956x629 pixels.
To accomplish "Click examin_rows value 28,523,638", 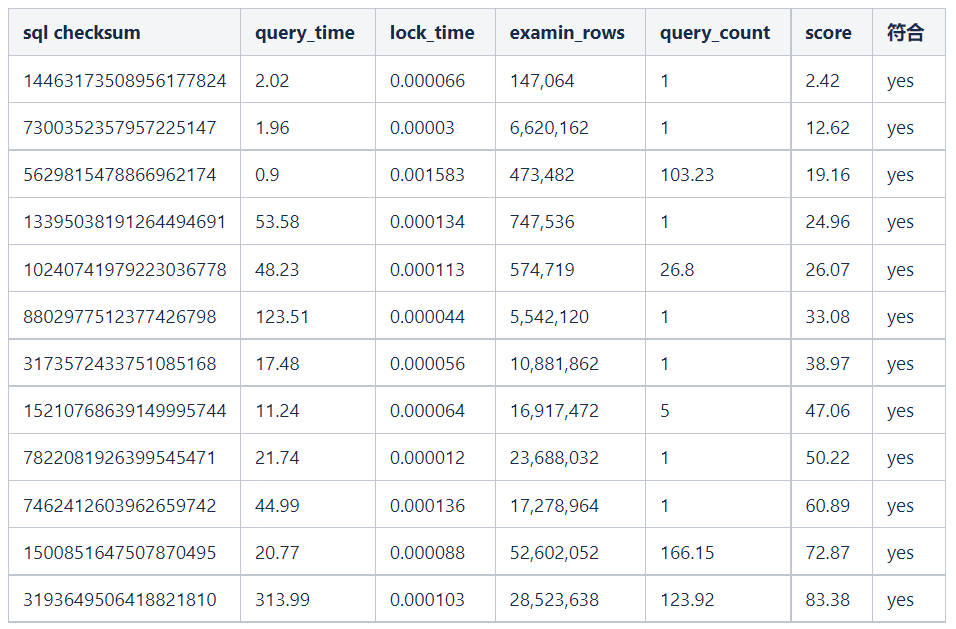I will [554, 600].
